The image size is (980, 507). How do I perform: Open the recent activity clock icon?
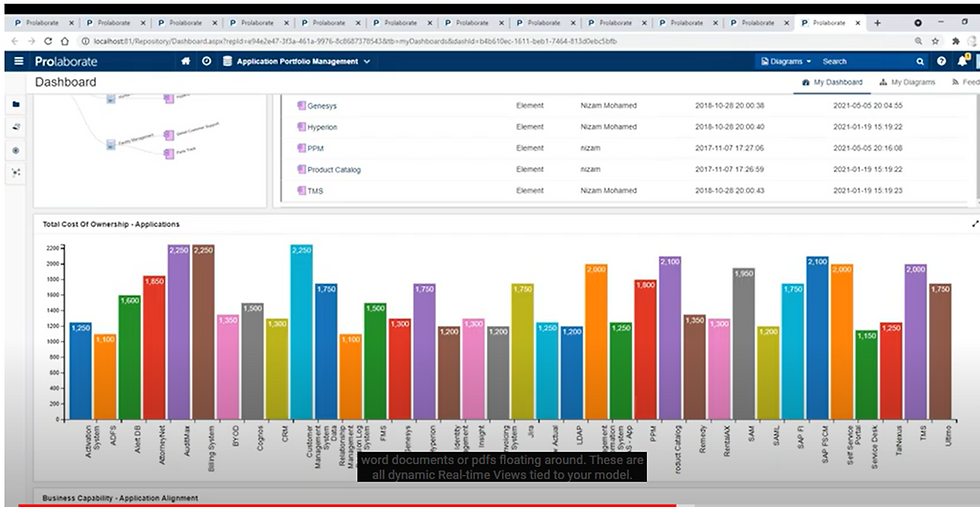click(206, 61)
